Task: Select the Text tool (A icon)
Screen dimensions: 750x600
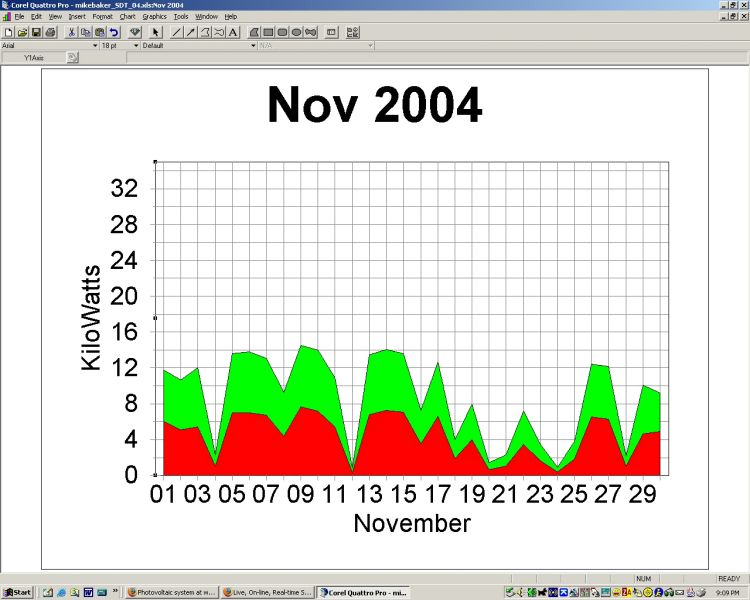Action: coord(233,32)
